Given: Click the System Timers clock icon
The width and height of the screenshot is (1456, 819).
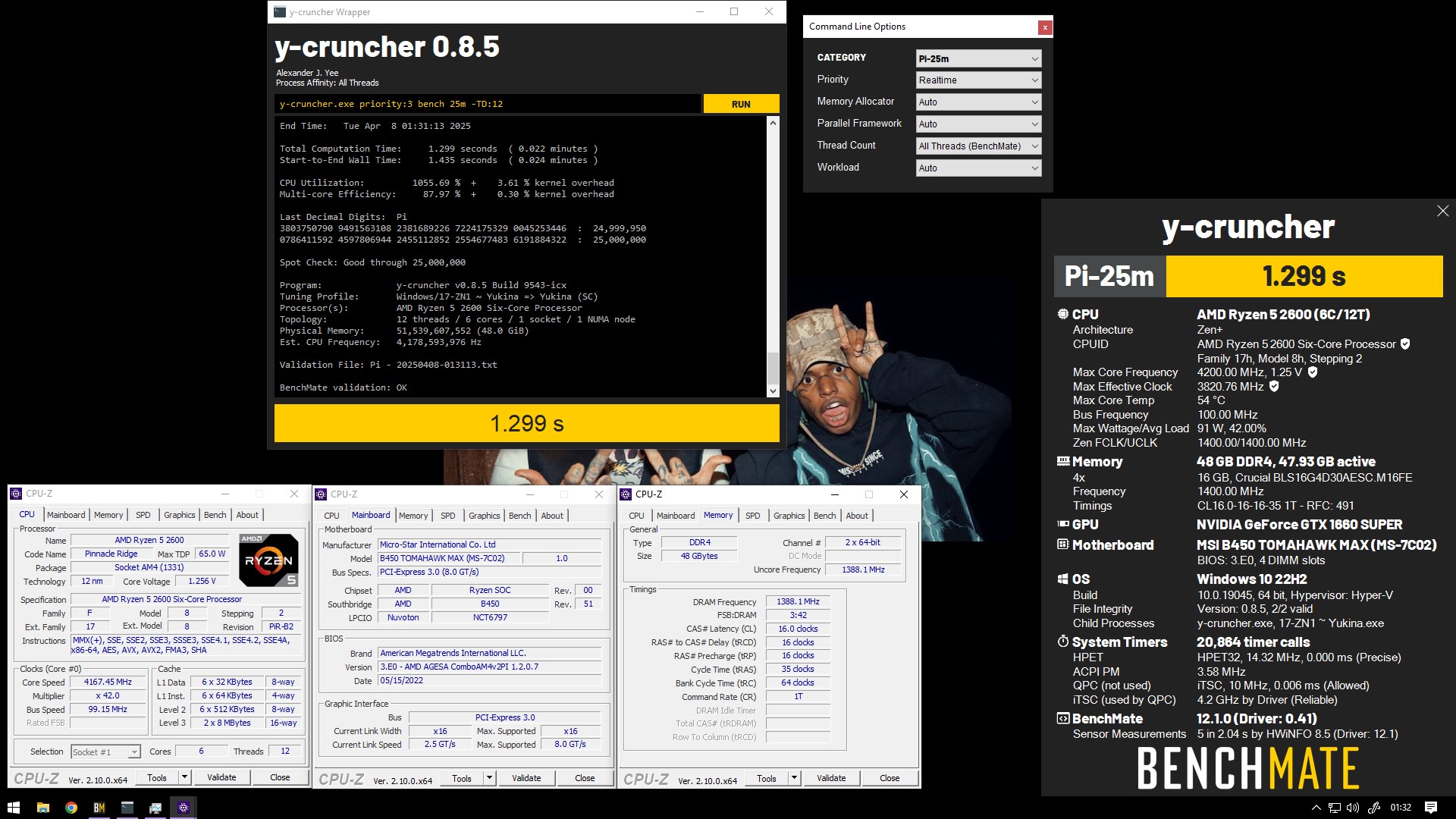Looking at the screenshot, I should click(x=1062, y=642).
